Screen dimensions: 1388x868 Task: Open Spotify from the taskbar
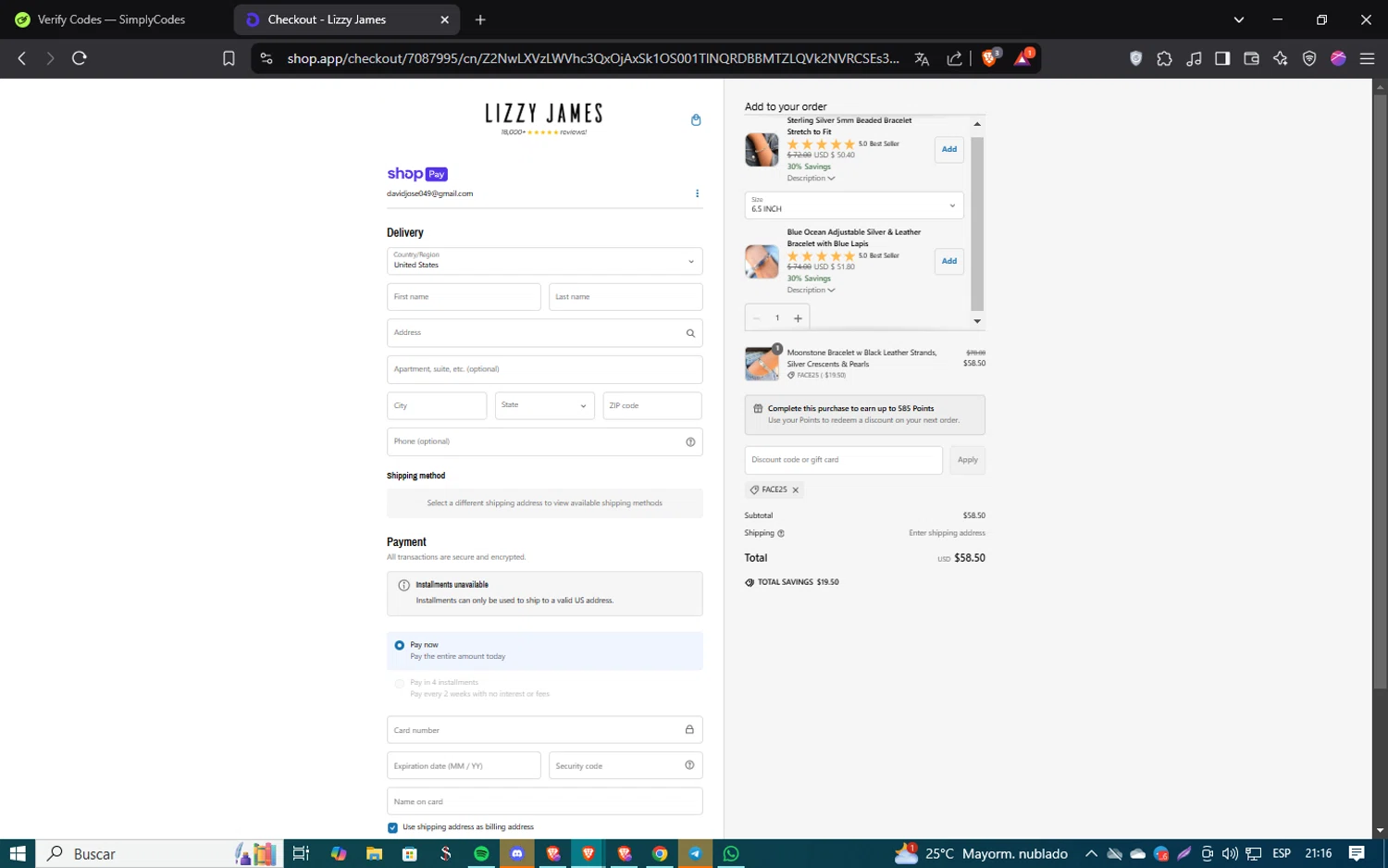click(x=481, y=853)
